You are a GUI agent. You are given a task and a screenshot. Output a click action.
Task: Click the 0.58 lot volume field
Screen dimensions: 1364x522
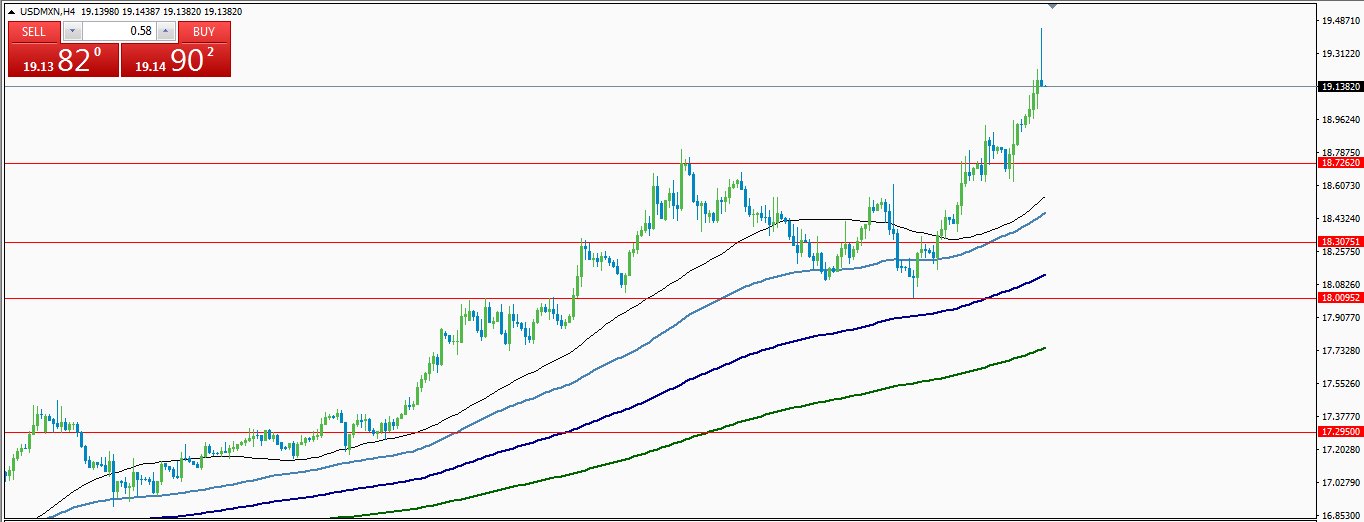[x=119, y=31]
